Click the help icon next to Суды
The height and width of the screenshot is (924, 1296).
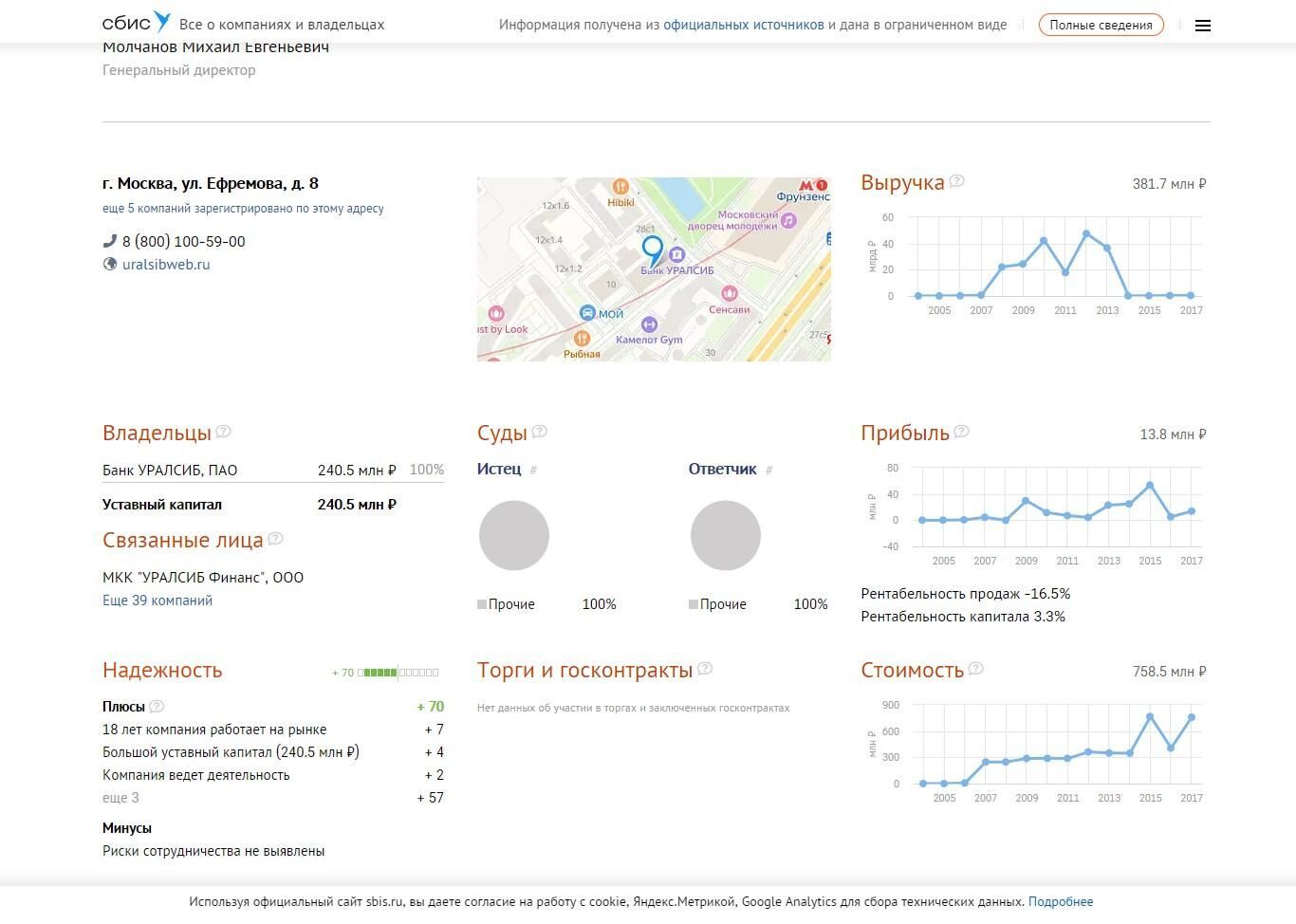[x=539, y=431]
